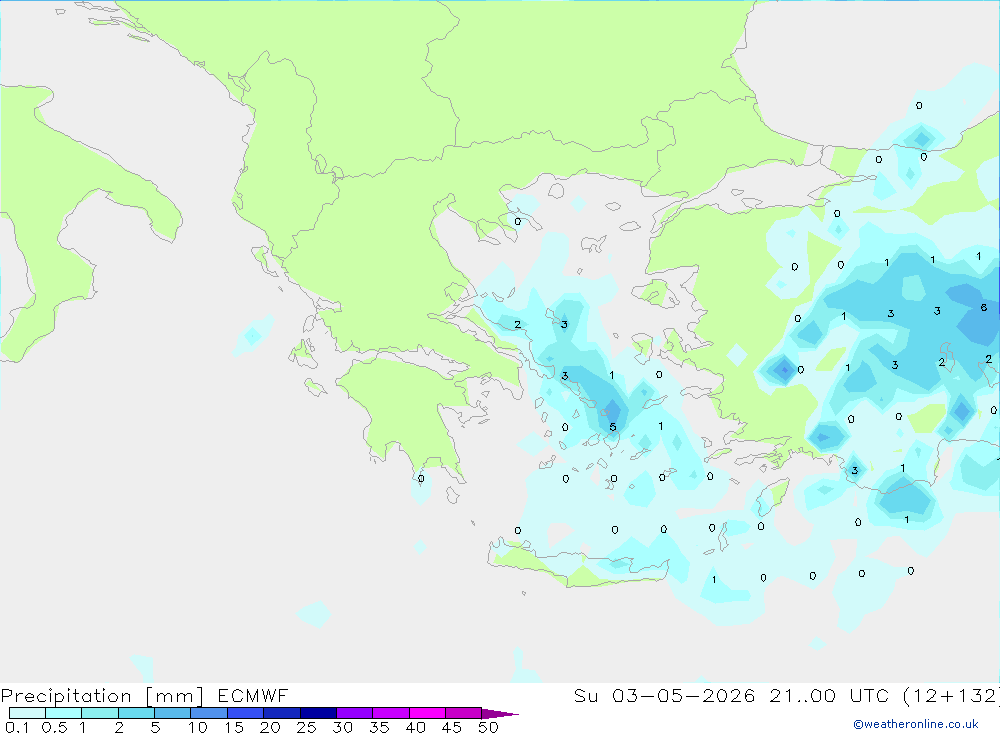Click the 15–20 mm blue legend swatch
This screenshot has width=1000, height=733.
coord(246,713)
